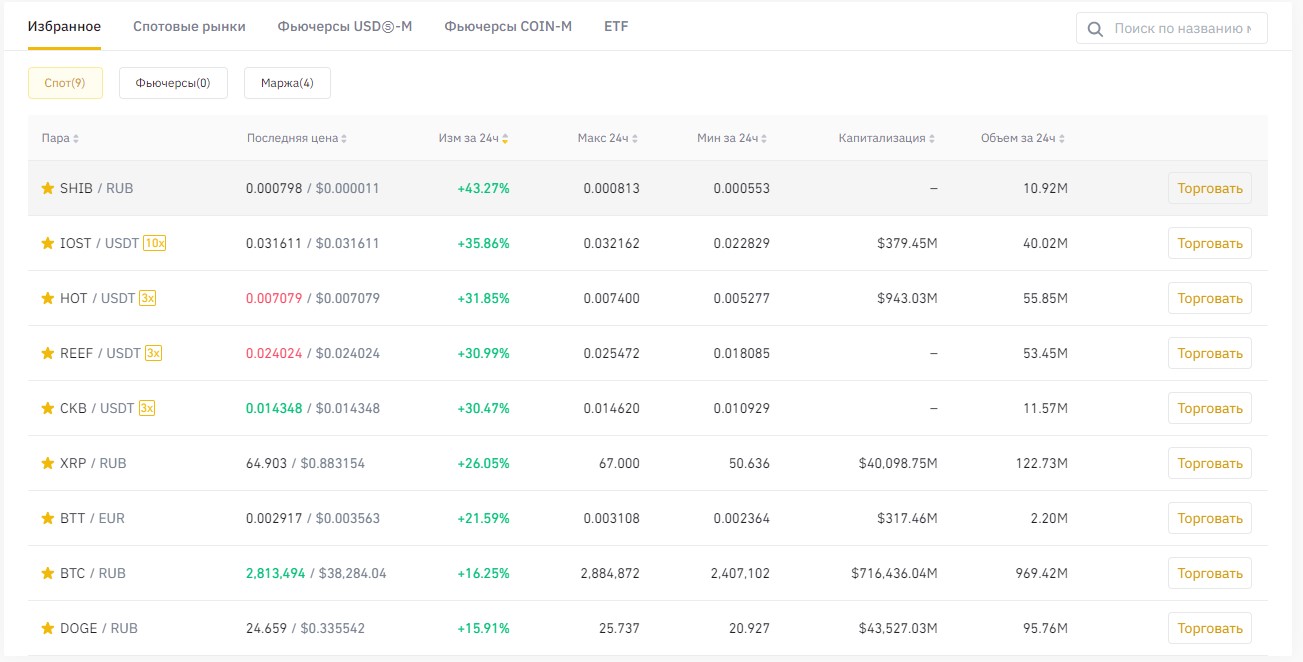Image resolution: width=1303 pixels, height=662 pixels.
Task: Click the search magnifier icon
Action: (1095, 29)
